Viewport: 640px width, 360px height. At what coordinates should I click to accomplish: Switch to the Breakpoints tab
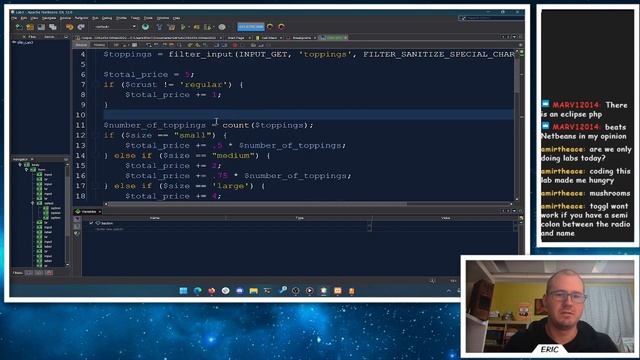[x=302, y=38]
